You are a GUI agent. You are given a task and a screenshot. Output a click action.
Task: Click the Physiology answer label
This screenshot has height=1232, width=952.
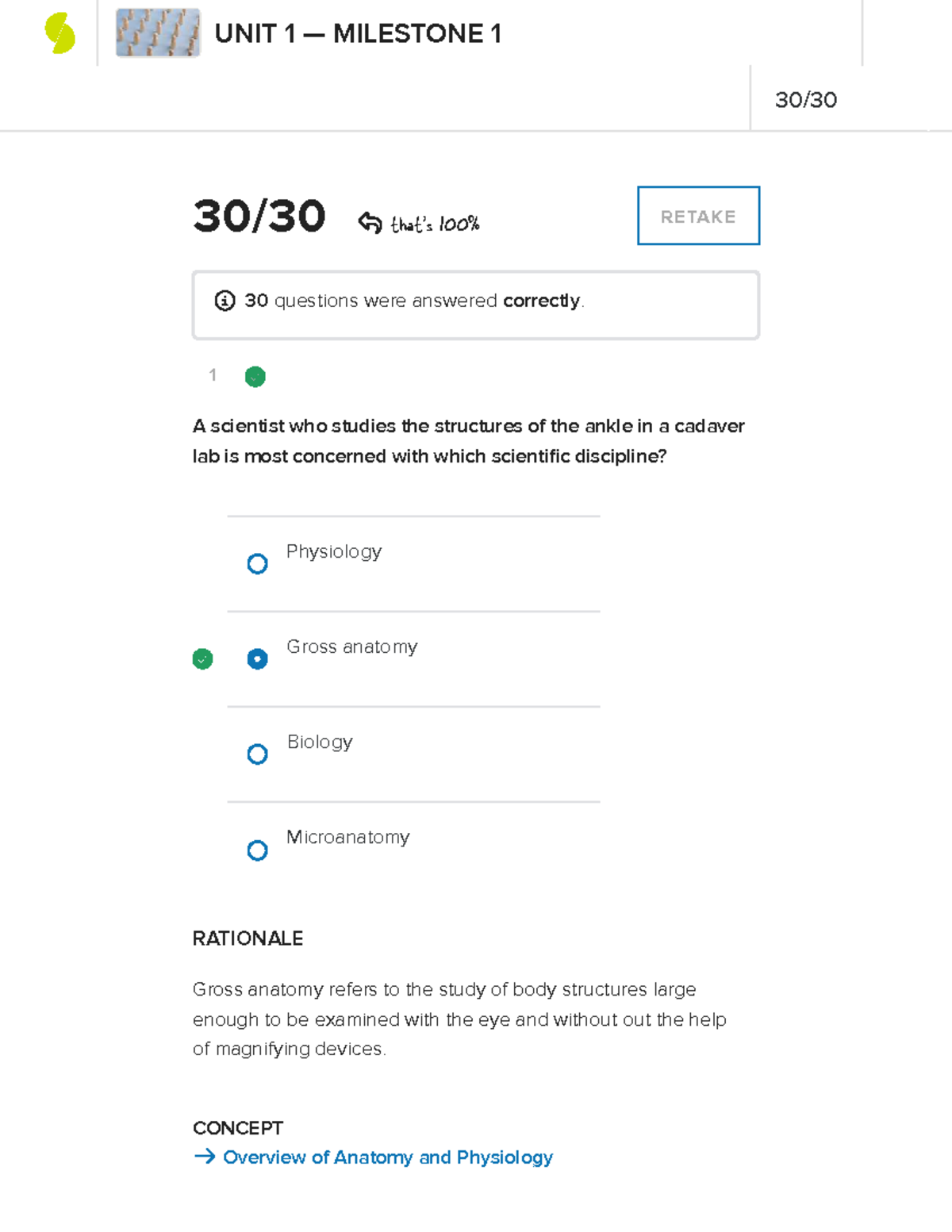point(334,552)
